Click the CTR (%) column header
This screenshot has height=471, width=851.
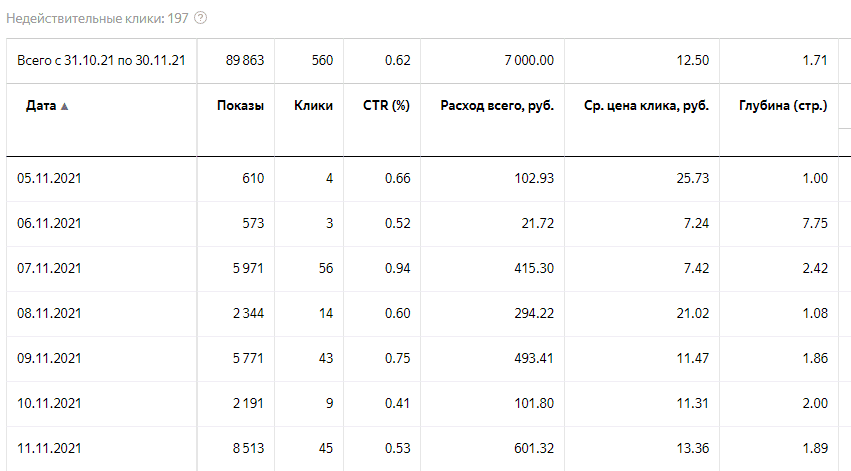386,106
